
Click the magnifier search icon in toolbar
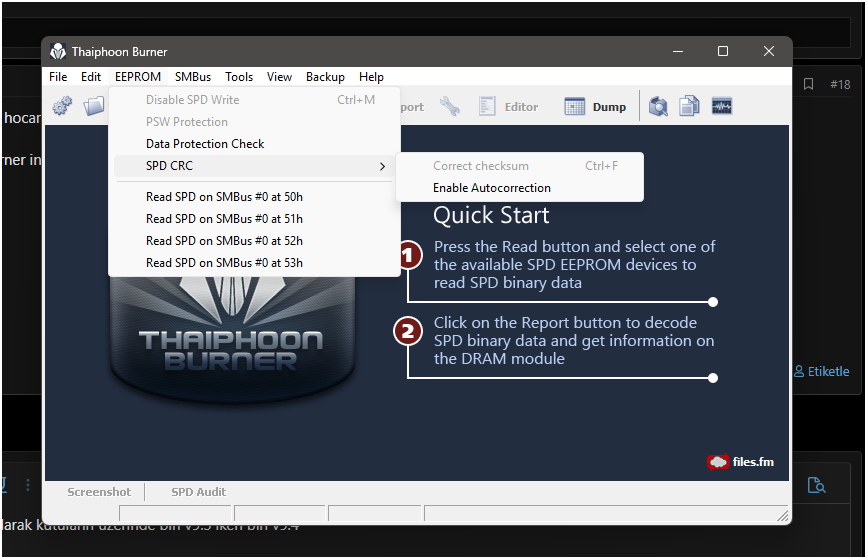click(658, 106)
